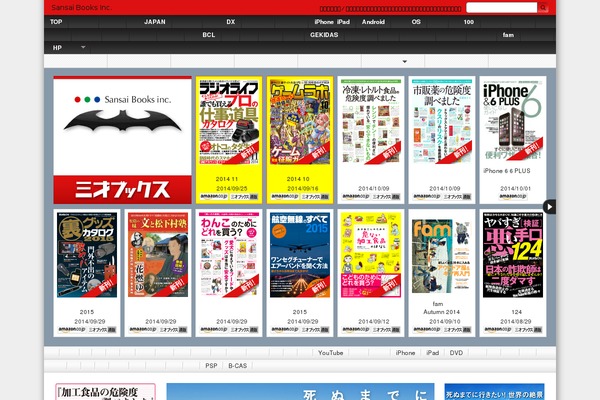Click amazon.co.jp button under frozen food book

tap(355, 197)
